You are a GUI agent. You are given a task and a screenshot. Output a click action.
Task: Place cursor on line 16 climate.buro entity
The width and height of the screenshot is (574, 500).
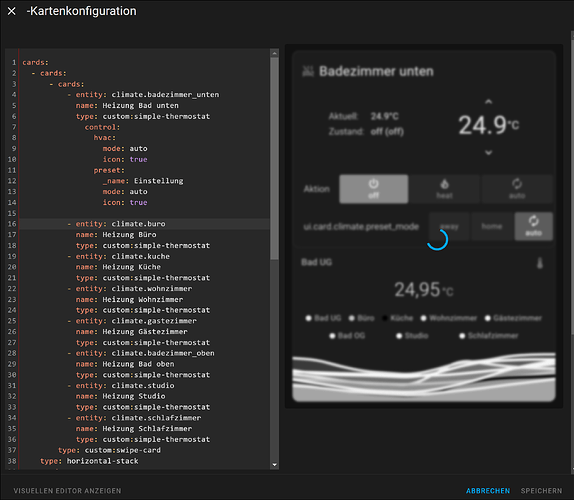coord(138,224)
